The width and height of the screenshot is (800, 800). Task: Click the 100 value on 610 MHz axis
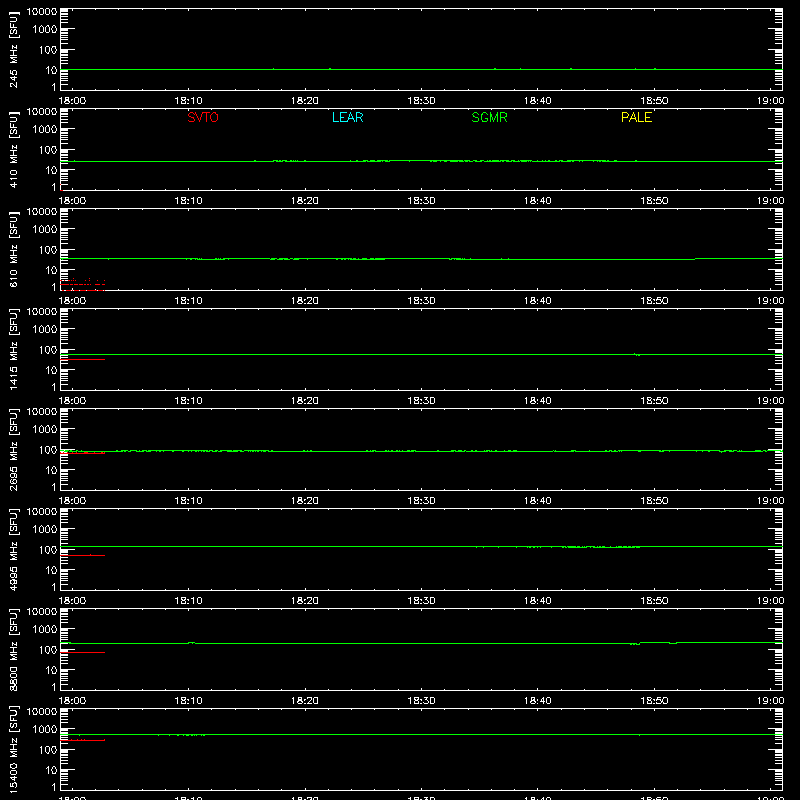coord(48,250)
